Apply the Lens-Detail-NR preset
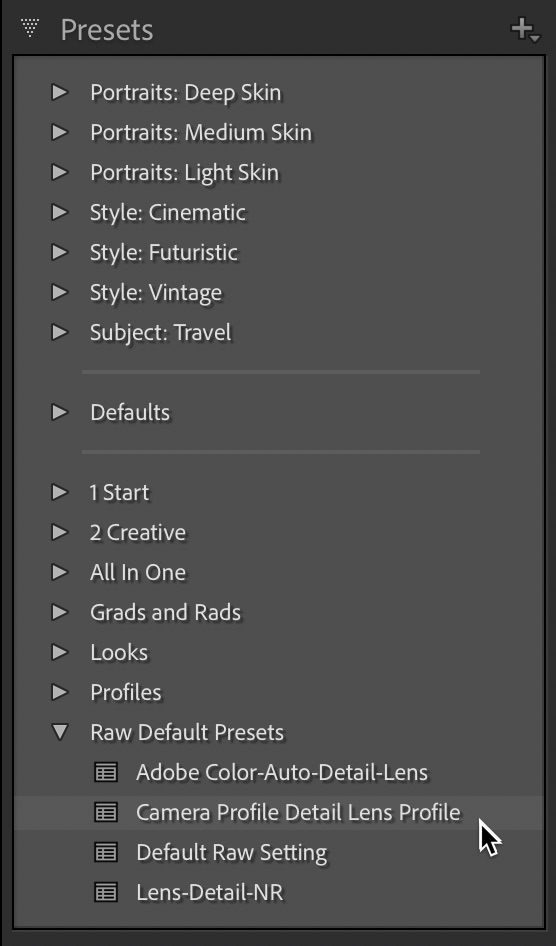This screenshot has width=556, height=946. (x=209, y=892)
